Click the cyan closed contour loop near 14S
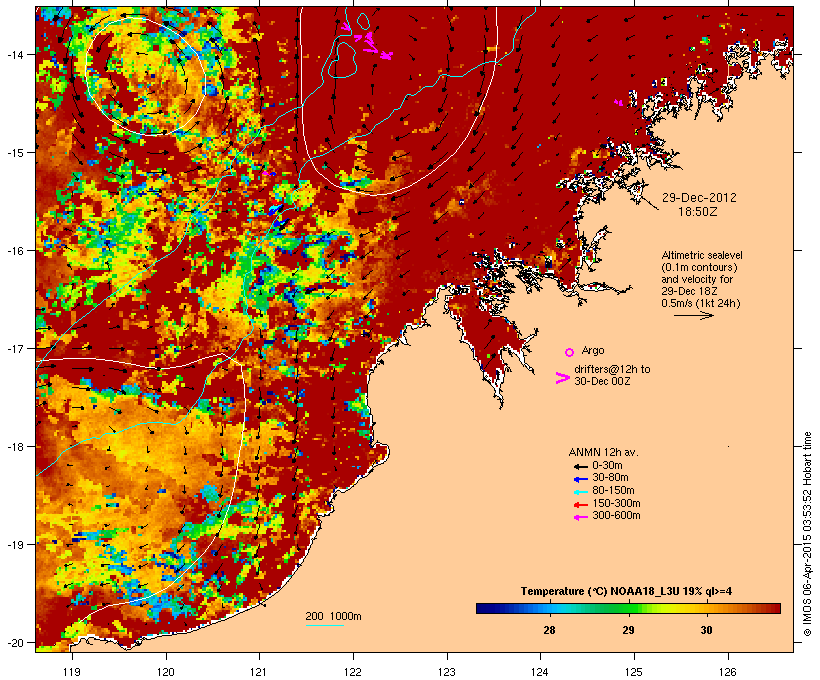Screen dimensions: 820x680 342,60
